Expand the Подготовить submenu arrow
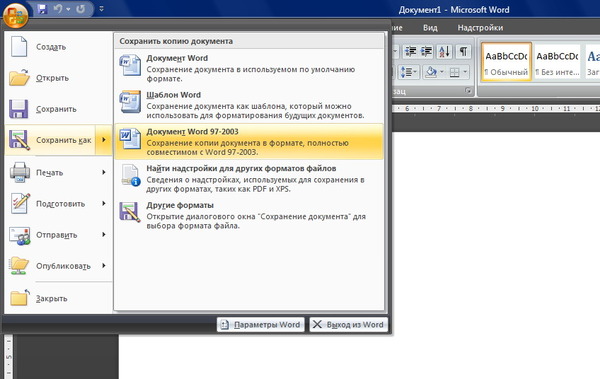 [x=104, y=204]
